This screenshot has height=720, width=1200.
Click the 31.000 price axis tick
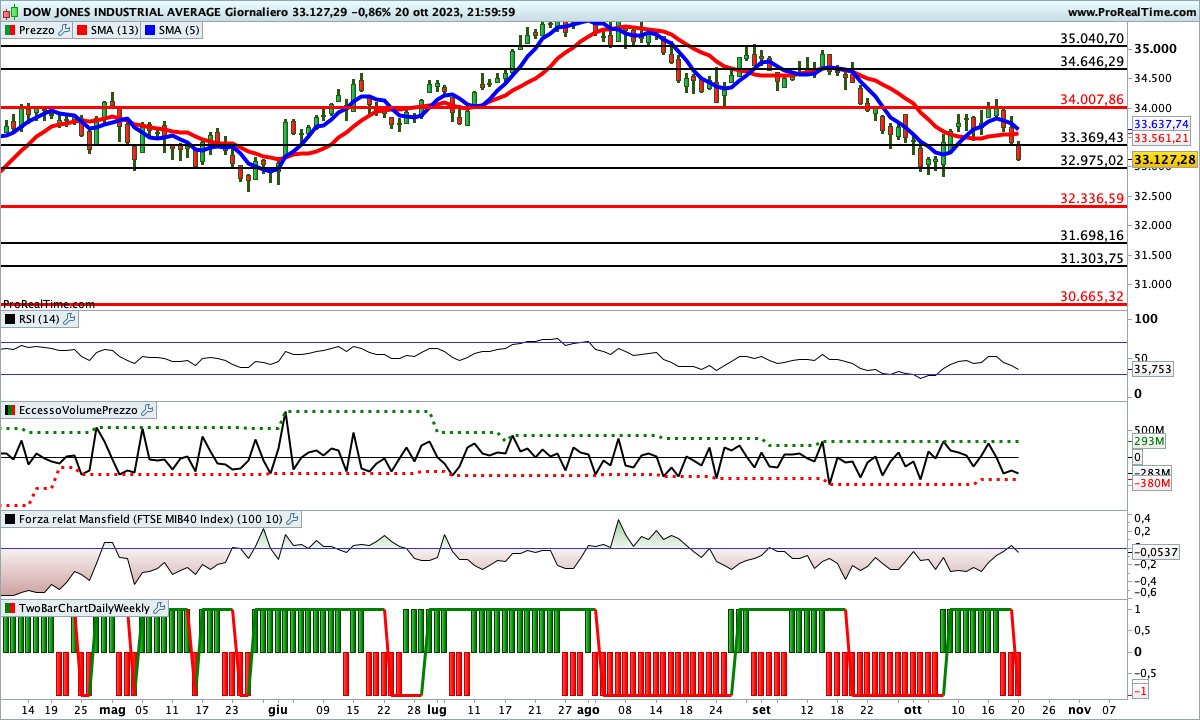(1155, 284)
